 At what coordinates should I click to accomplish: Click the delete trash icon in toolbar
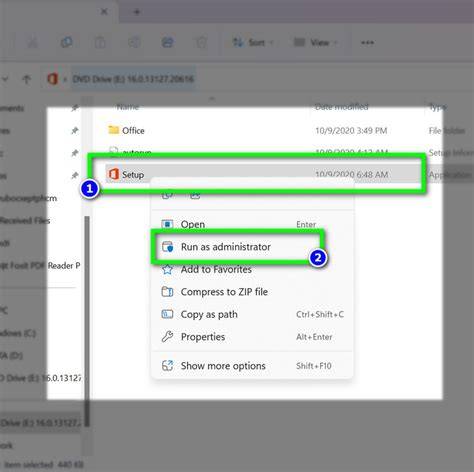pyautogui.click(x=201, y=42)
